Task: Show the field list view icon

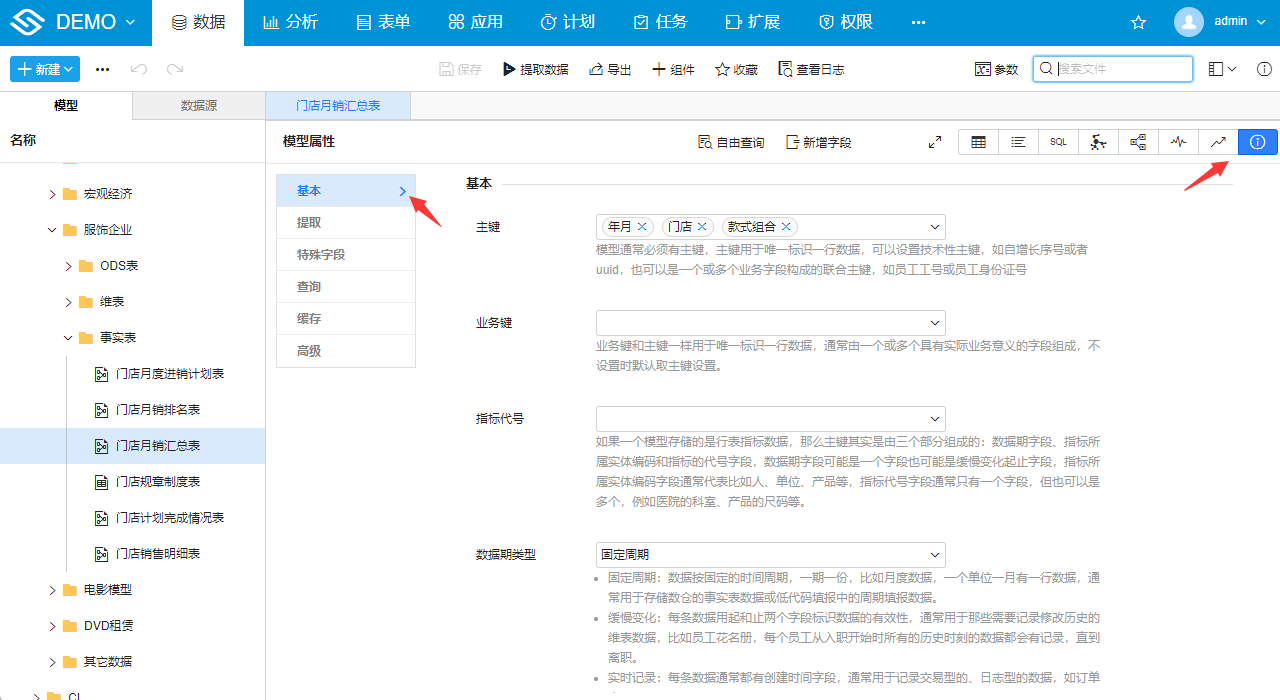Action: [x=1018, y=143]
